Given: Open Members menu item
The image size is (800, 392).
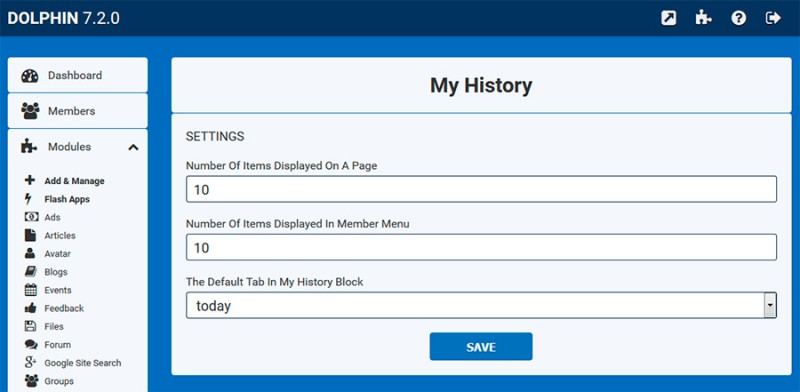Looking at the screenshot, I should click(78, 111).
